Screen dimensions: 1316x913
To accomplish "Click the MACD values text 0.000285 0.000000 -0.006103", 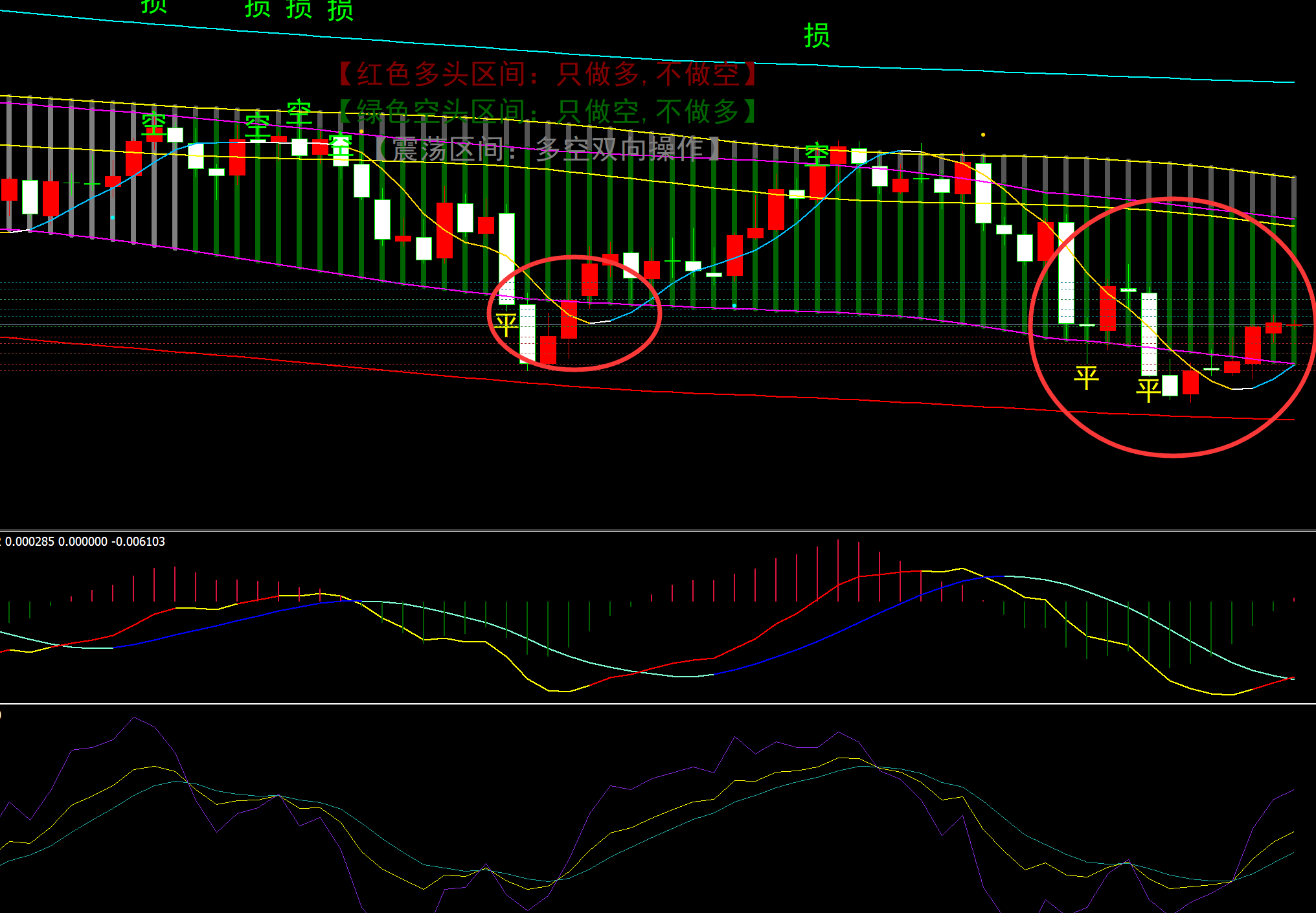I will 85,541.
